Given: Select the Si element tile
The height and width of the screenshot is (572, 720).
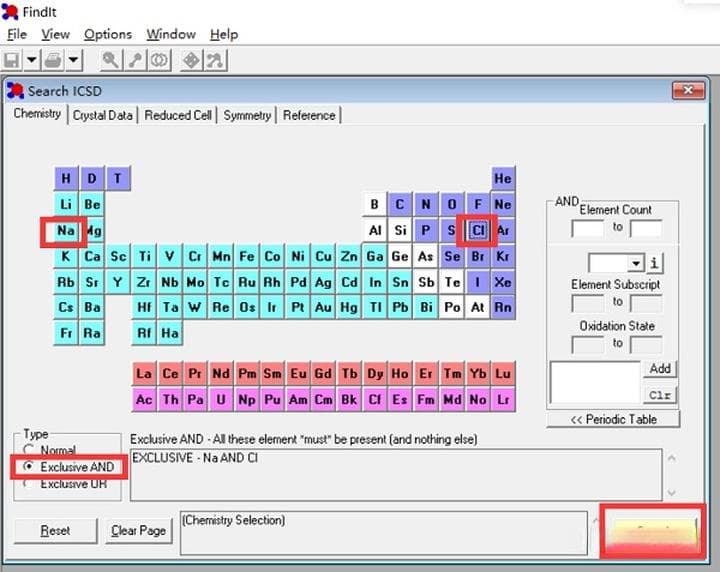Looking at the screenshot, I should (x=400, y=230).
